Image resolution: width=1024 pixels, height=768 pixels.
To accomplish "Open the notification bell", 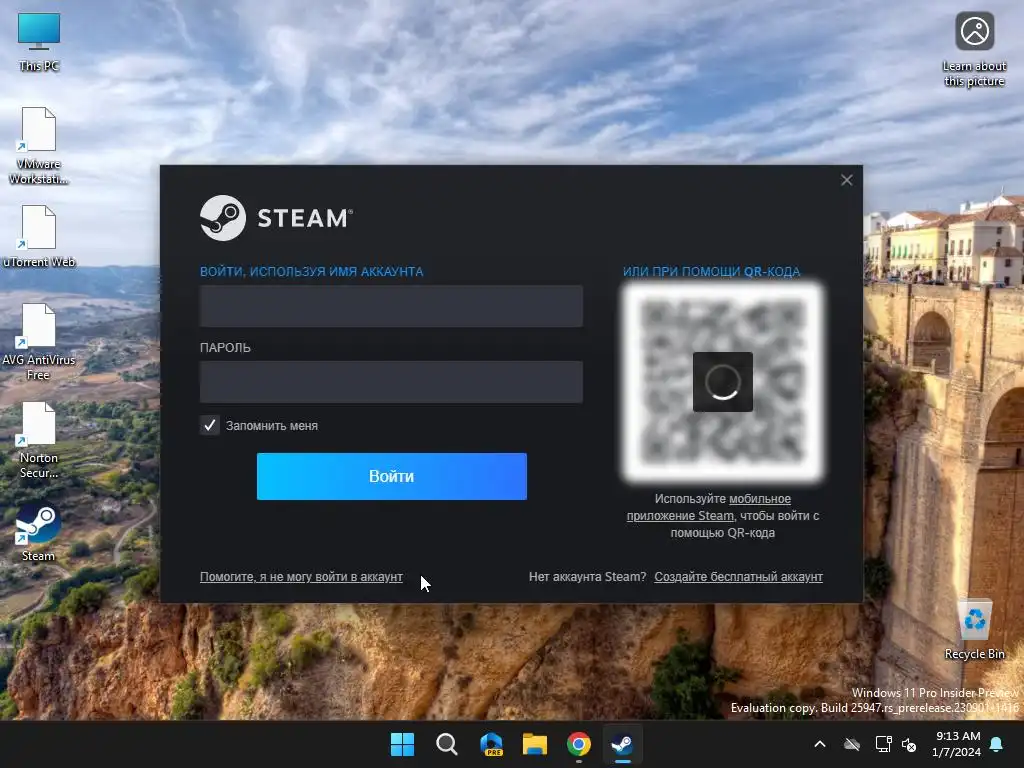I will point(997,744).
